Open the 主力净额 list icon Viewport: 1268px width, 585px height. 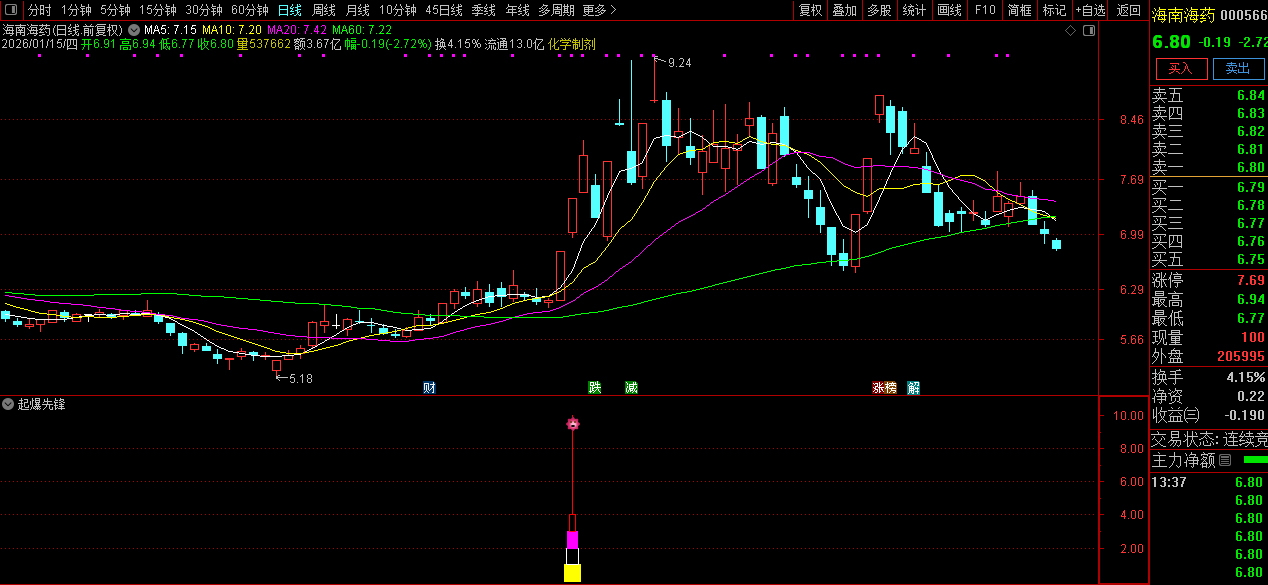tap(1225, 461)
